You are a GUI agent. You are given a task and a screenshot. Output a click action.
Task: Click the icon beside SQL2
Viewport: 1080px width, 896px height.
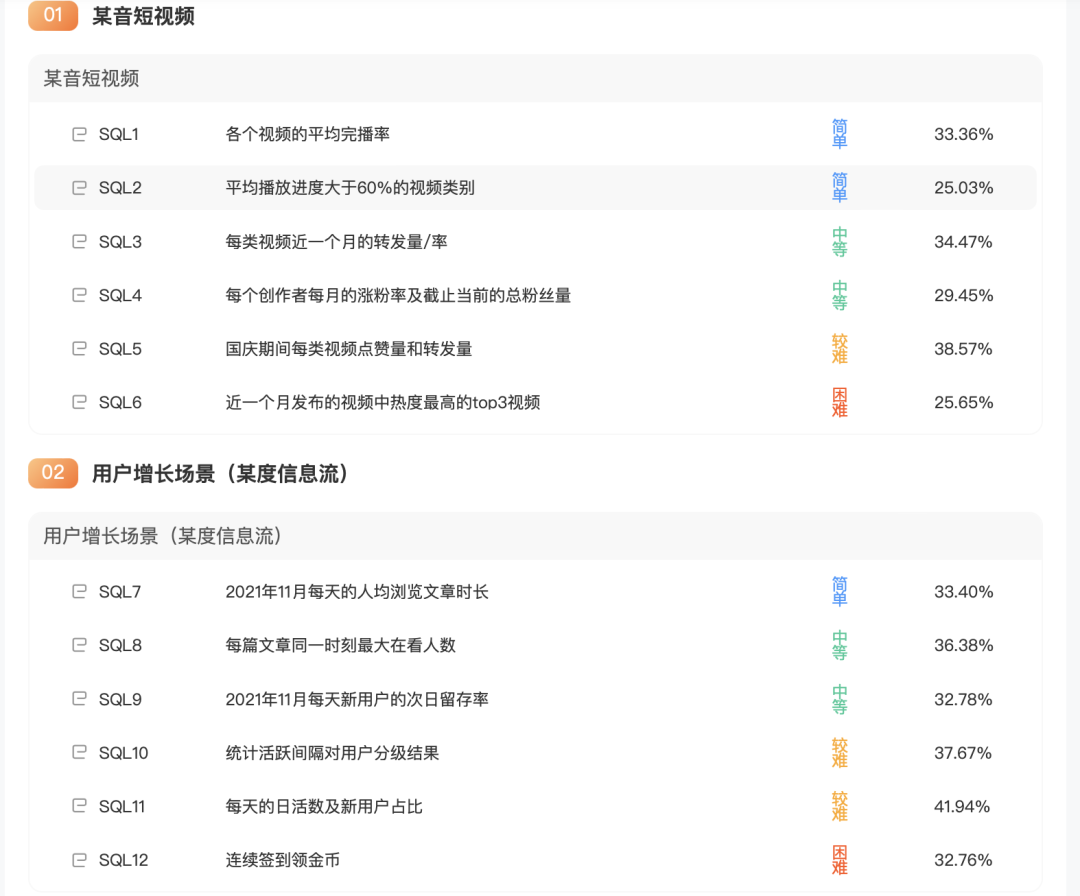tap(79, 188)
